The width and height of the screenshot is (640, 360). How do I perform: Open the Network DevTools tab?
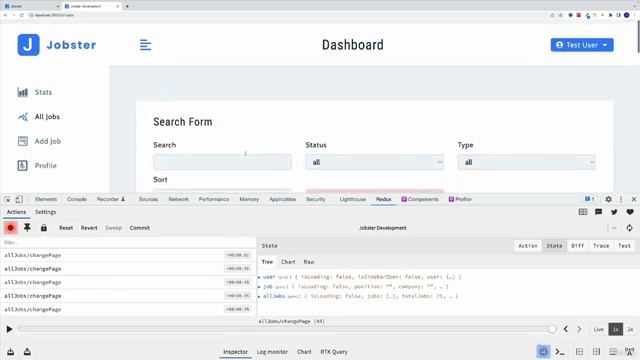[178, 199]
